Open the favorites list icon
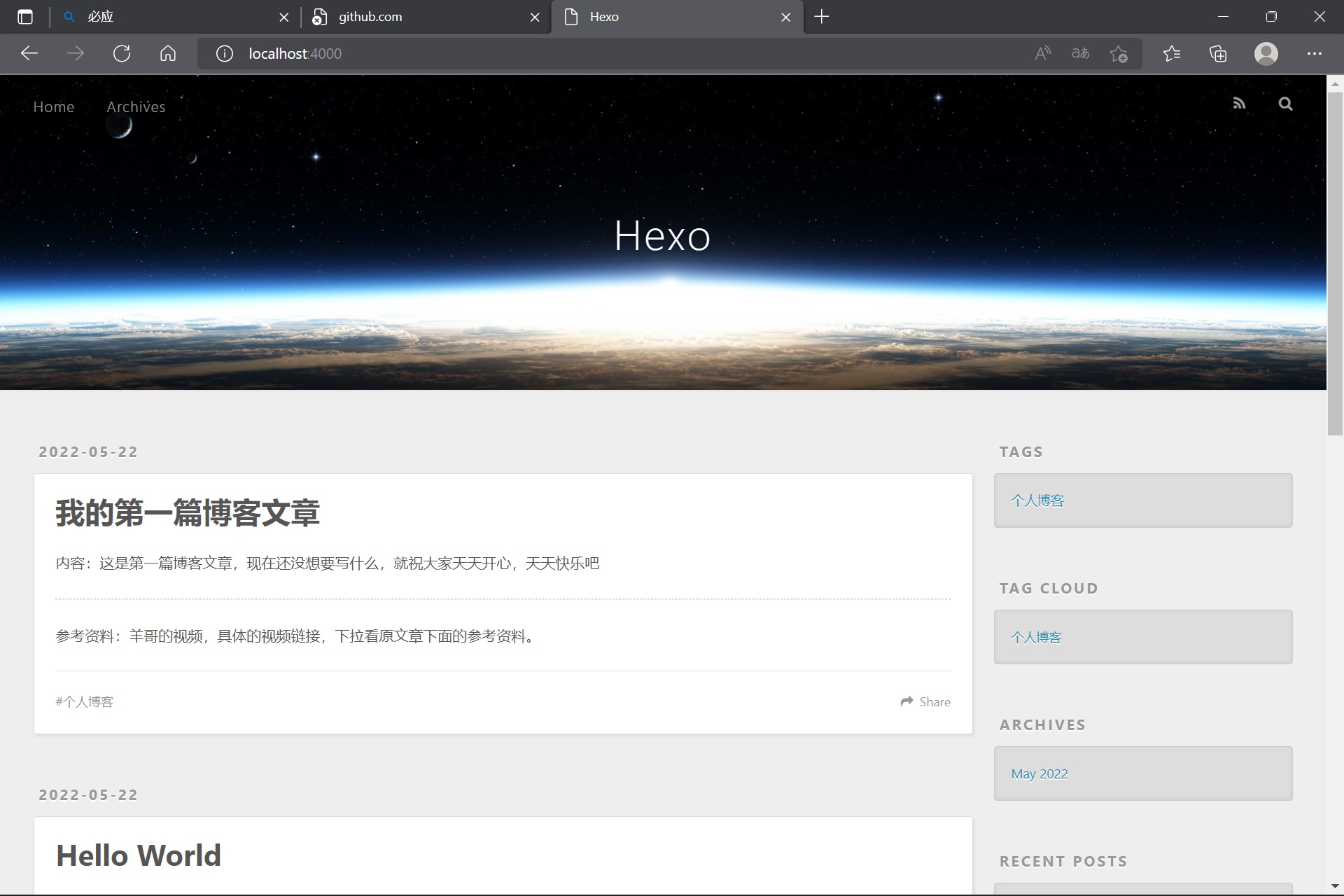 pyautogui.click(x=1171, y=54)
